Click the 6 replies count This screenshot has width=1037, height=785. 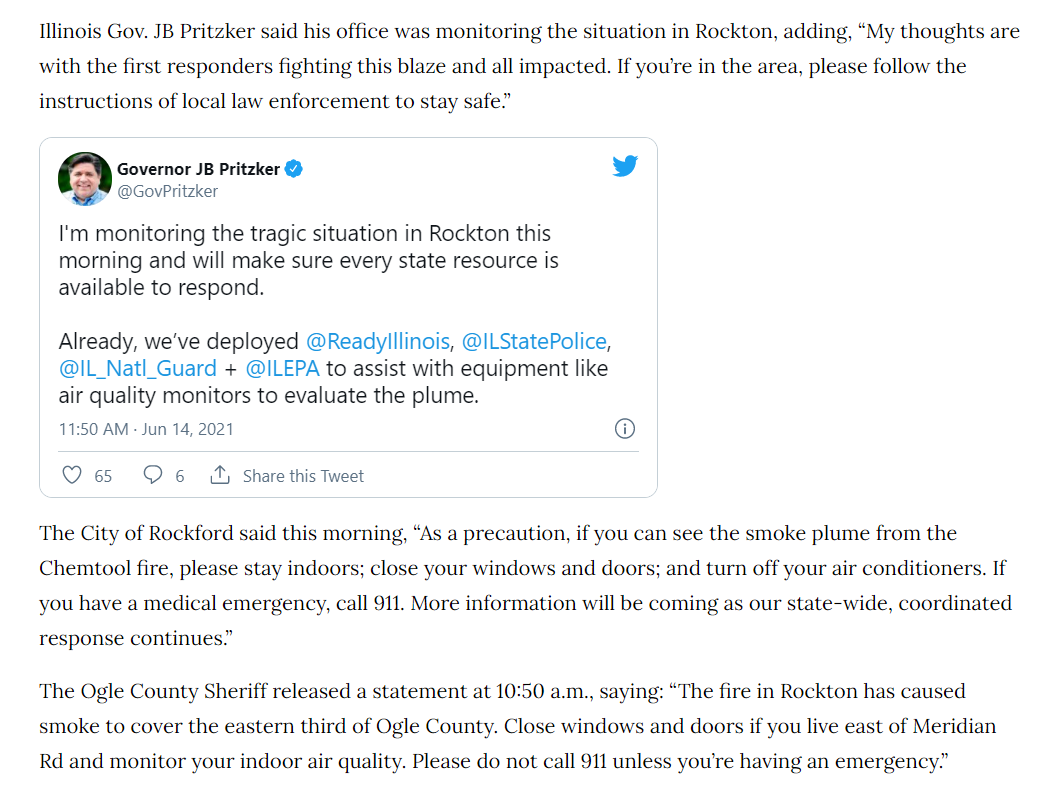[180, 476]
